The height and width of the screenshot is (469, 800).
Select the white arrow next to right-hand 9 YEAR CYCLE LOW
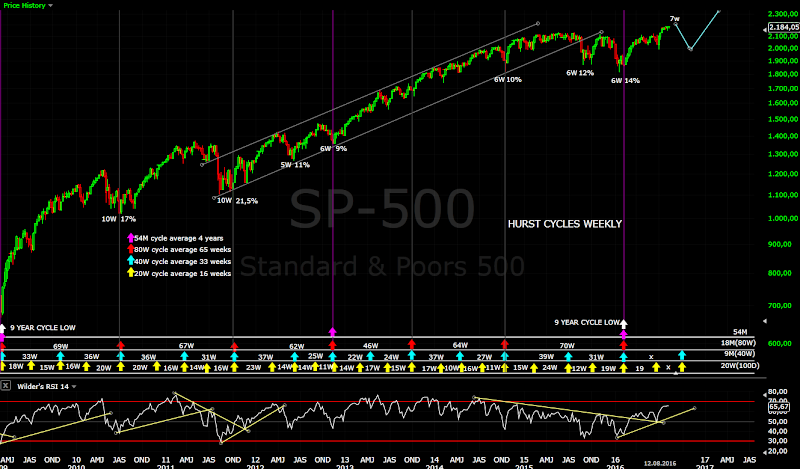[x=623, y=324]
